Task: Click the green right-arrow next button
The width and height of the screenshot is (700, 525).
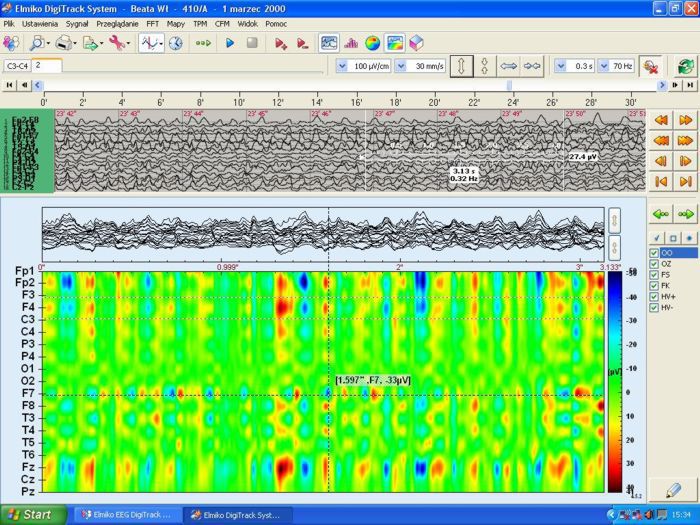Action: pyautogui.click(x=685, y=213)
